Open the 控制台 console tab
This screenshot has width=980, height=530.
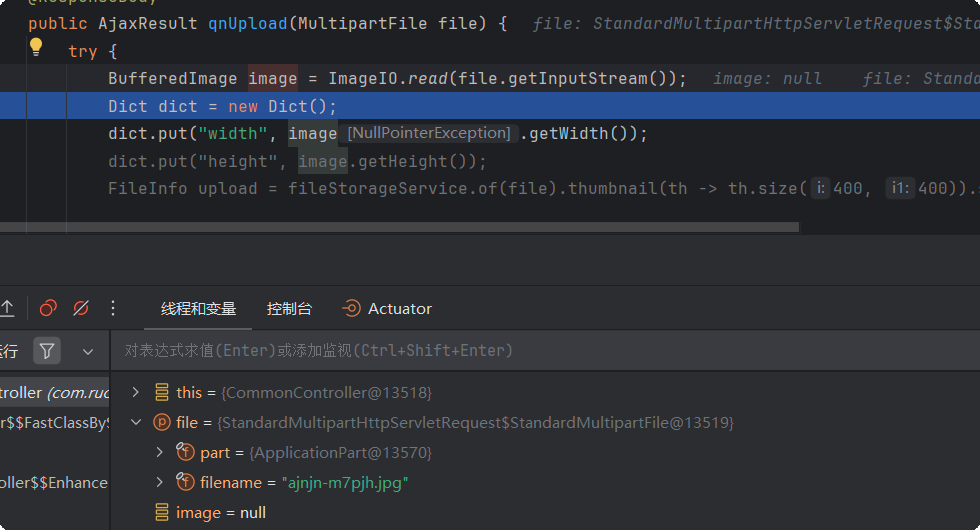coord(289,309)
